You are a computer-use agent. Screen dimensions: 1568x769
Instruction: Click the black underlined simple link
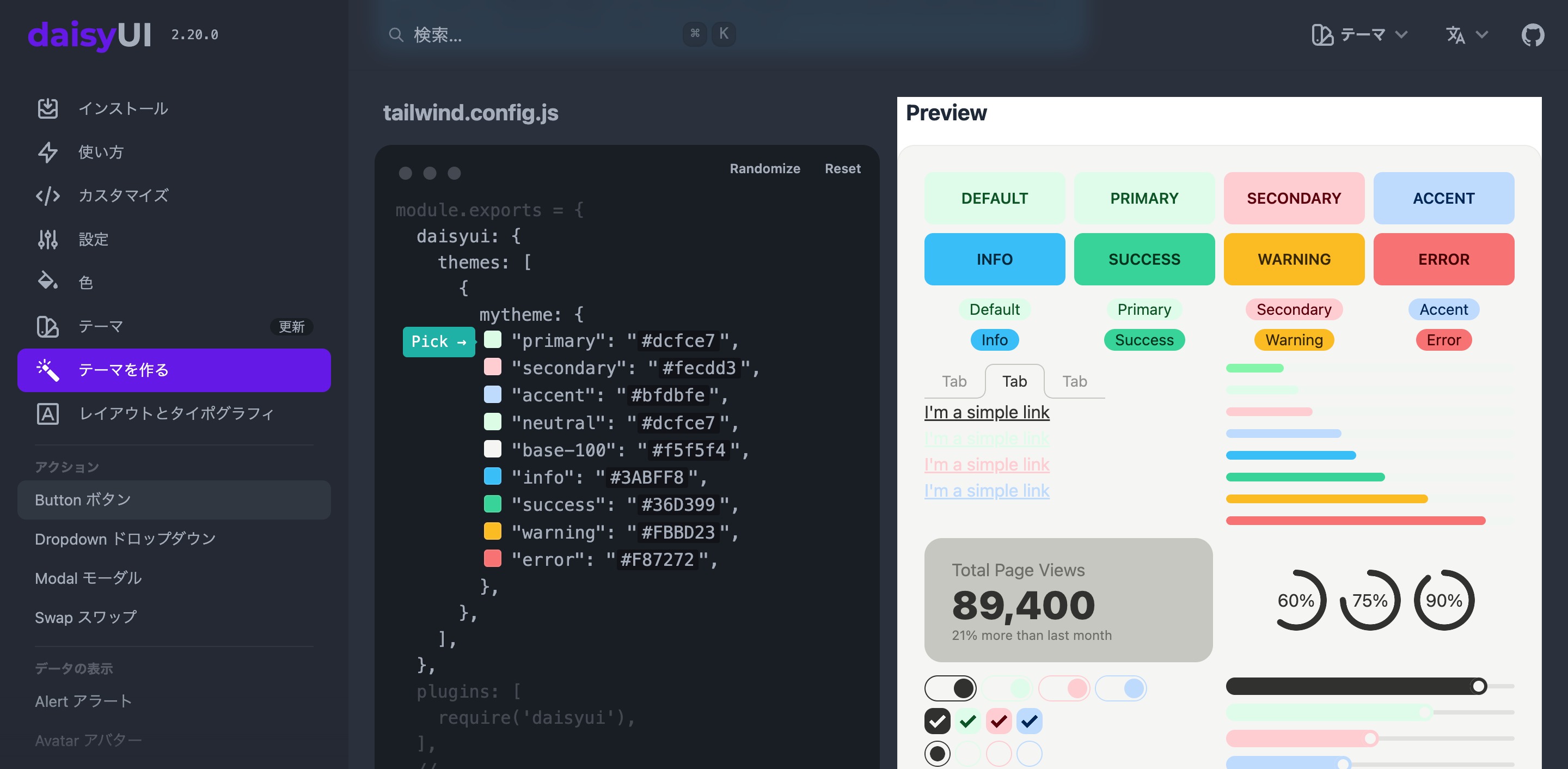point(987,412)
